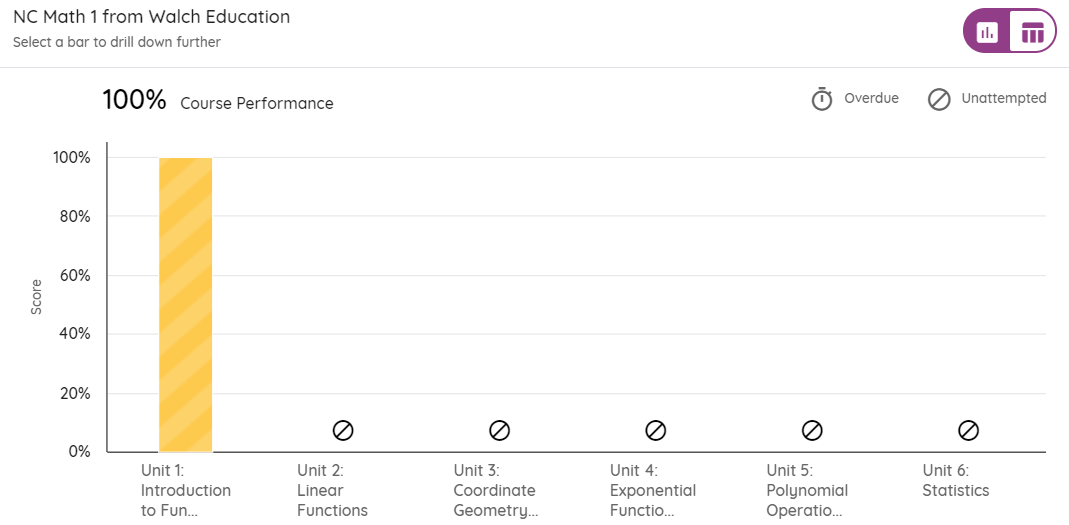Click the Unit 6: Statistics label
The image size is (1069, 525).
pyautogui.click(x=955, y=481)
